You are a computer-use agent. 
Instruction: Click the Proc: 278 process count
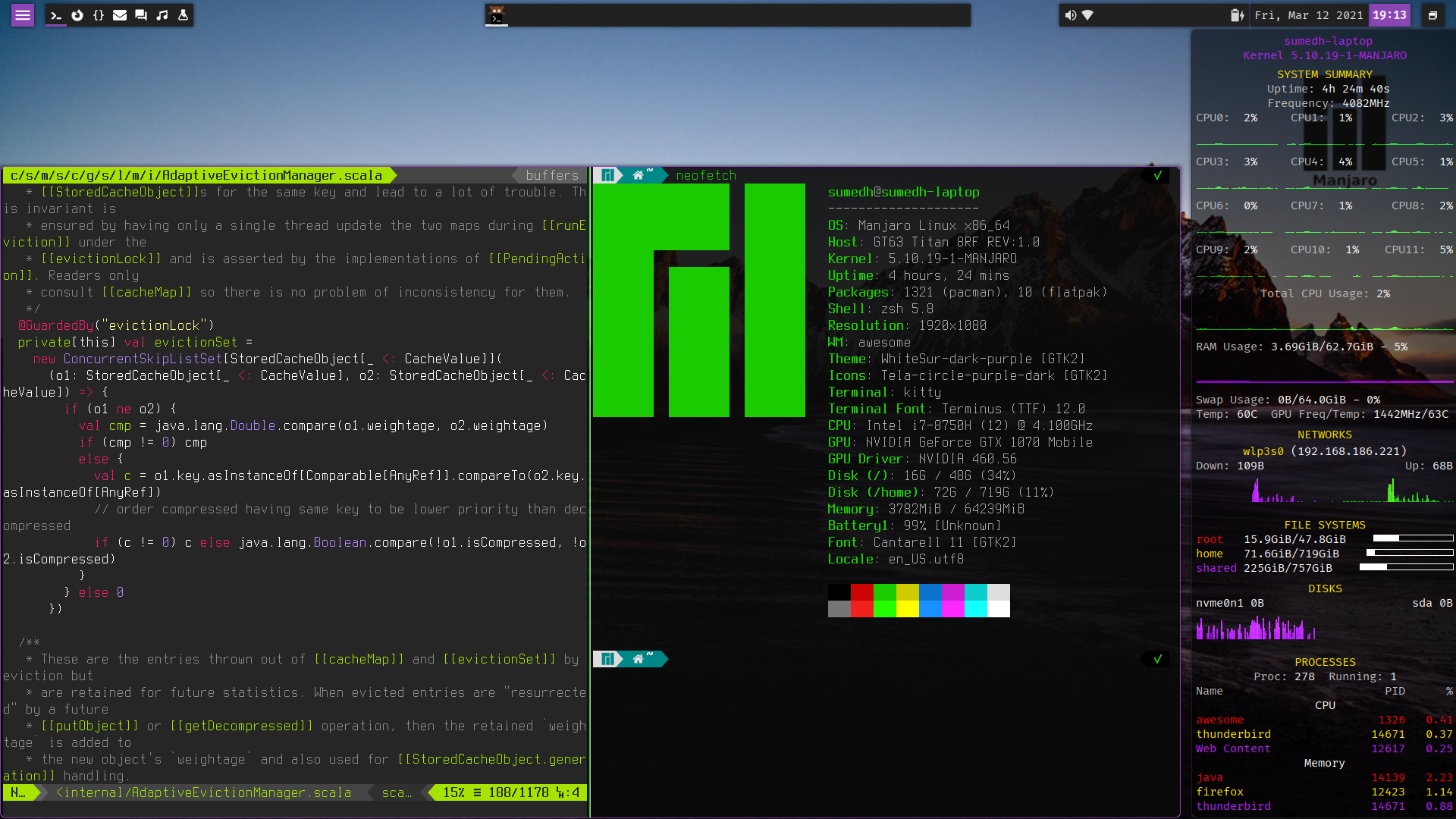pyautogui.click(x=1285, y=676)
